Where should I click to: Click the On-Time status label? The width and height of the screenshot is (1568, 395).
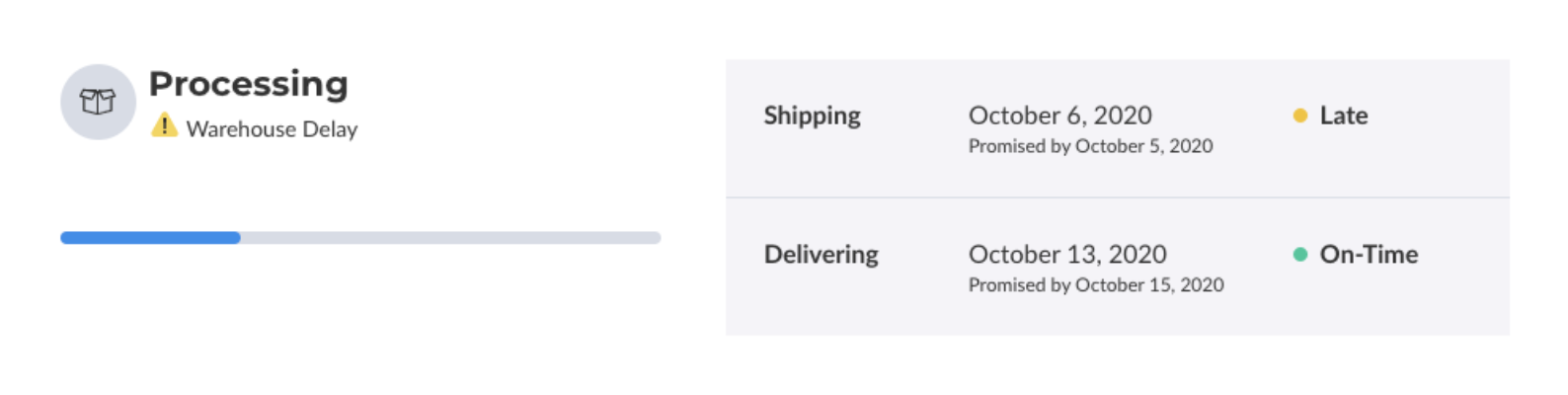tap(1369, 255)
